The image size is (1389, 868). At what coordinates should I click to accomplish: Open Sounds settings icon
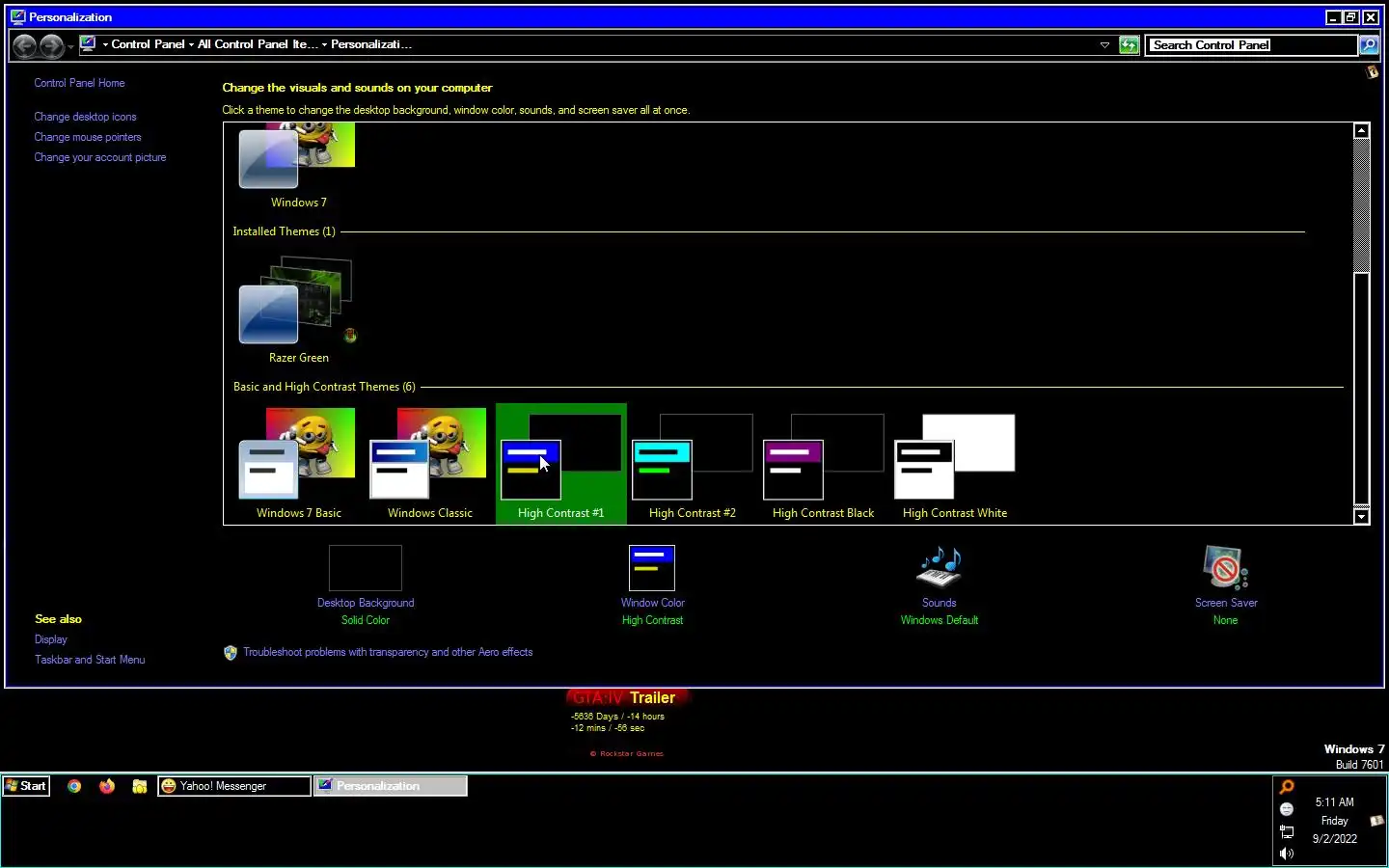939,568
